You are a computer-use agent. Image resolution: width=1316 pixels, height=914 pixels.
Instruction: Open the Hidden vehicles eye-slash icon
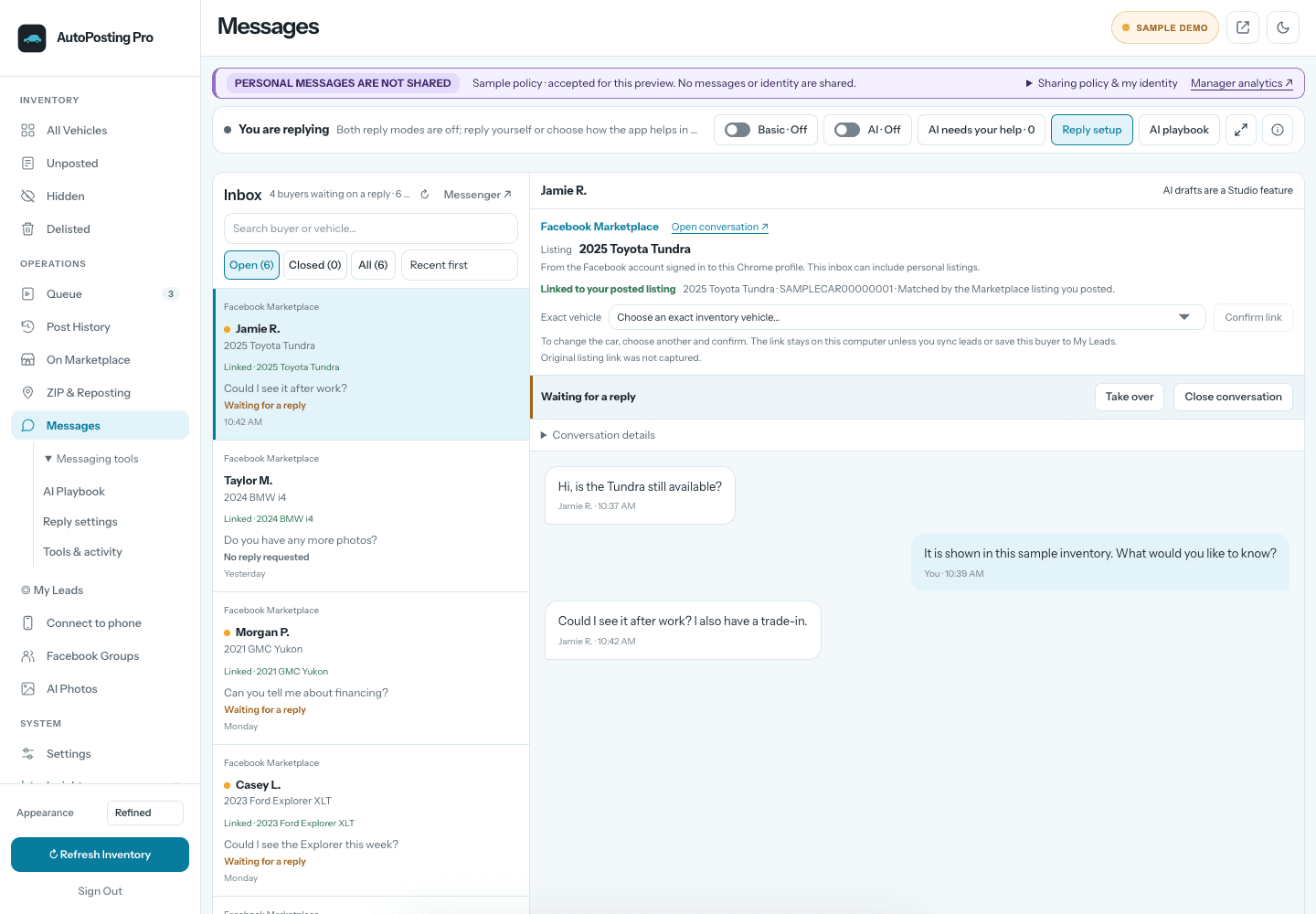(x=28, y=197)
